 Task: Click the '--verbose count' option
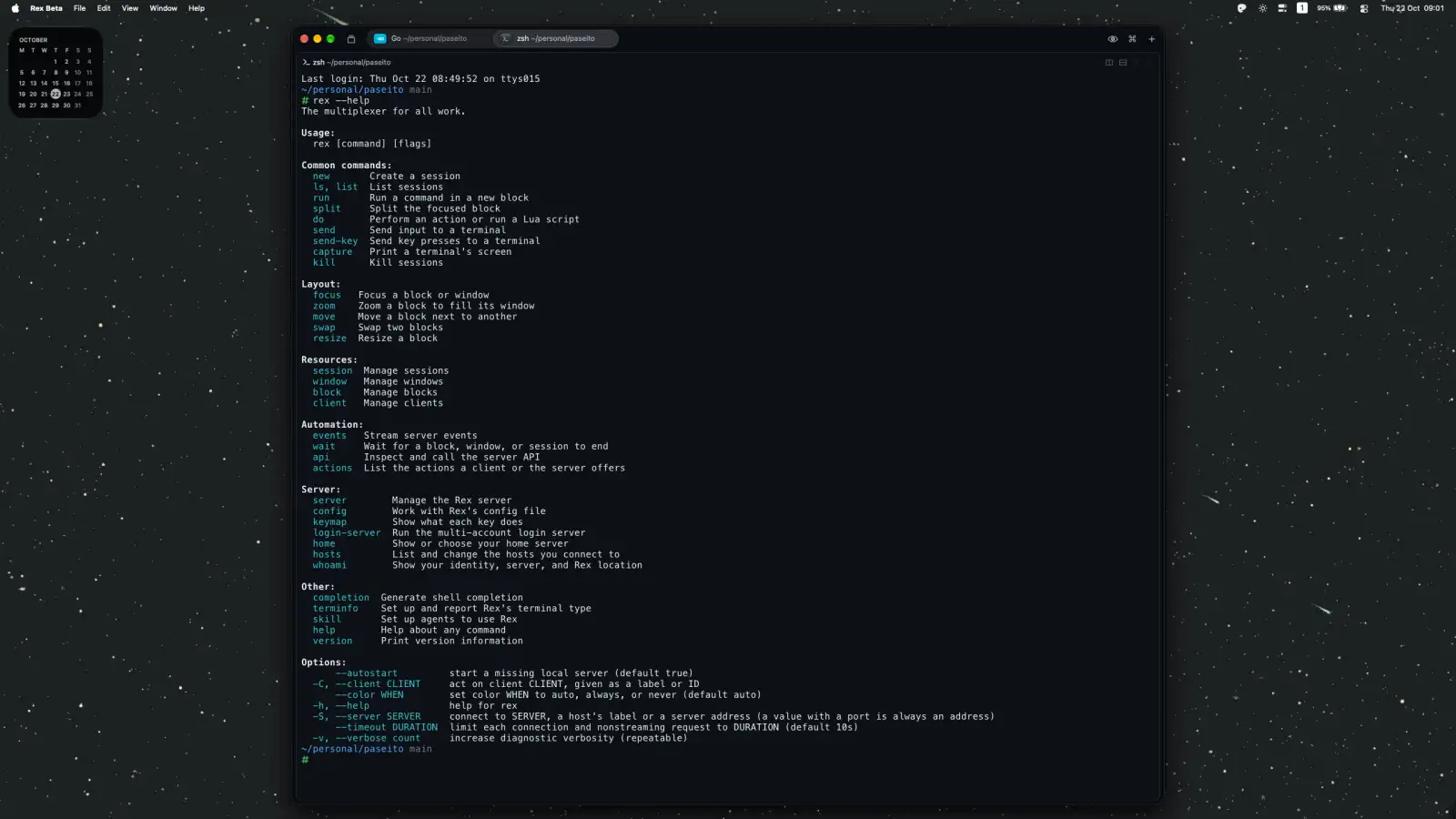click(367, 738)
